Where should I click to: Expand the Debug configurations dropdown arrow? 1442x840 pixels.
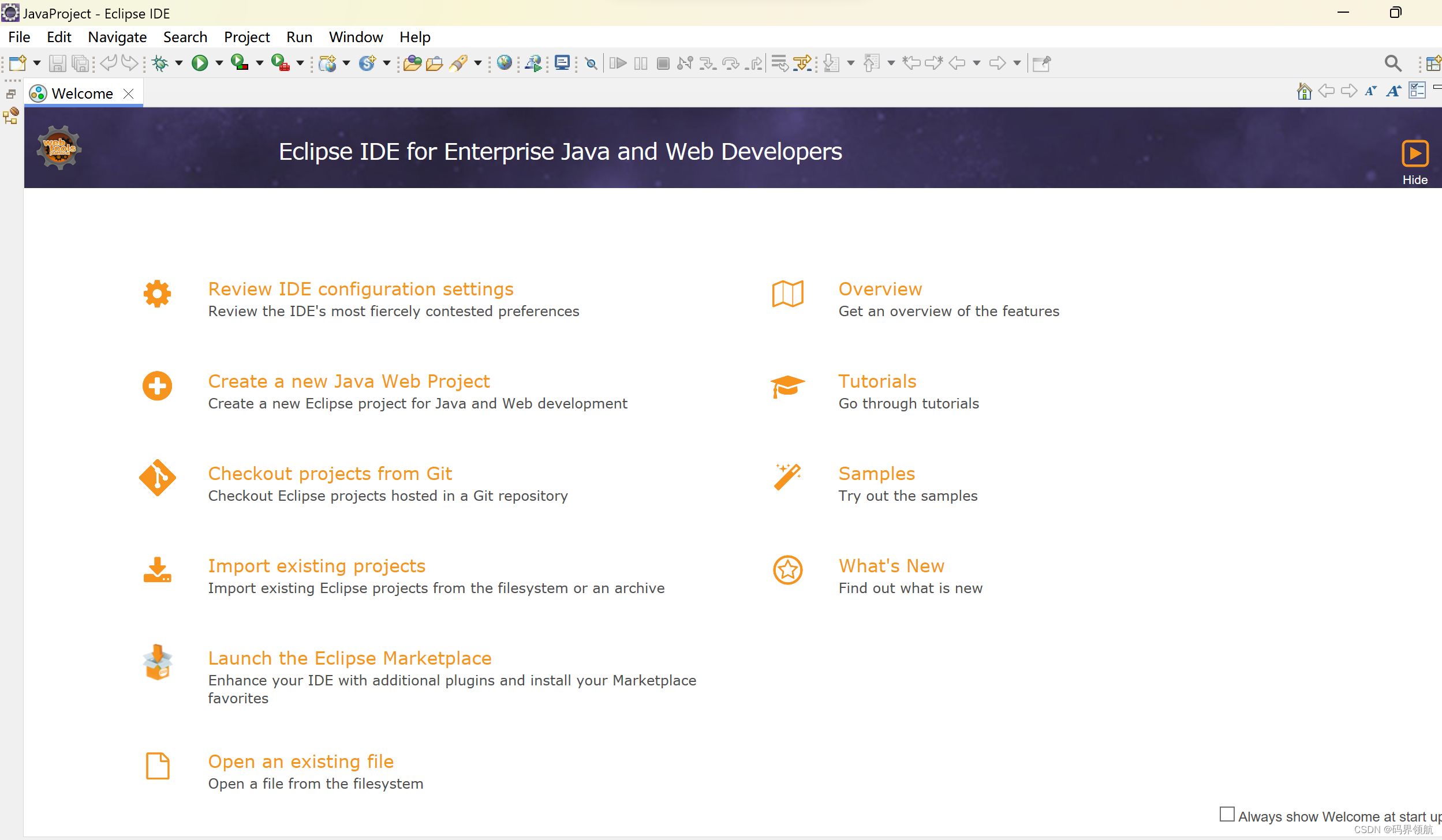pyautogui.click(x=179, y=63)
